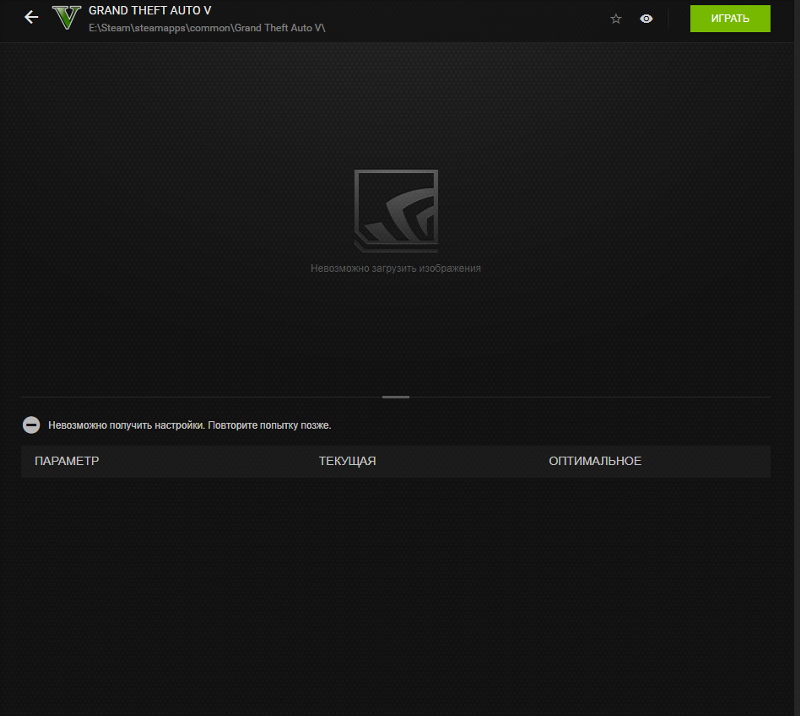Select the GRAND THEFT AUTO V title
Screen dimensions: 800x716
(149, 10)
